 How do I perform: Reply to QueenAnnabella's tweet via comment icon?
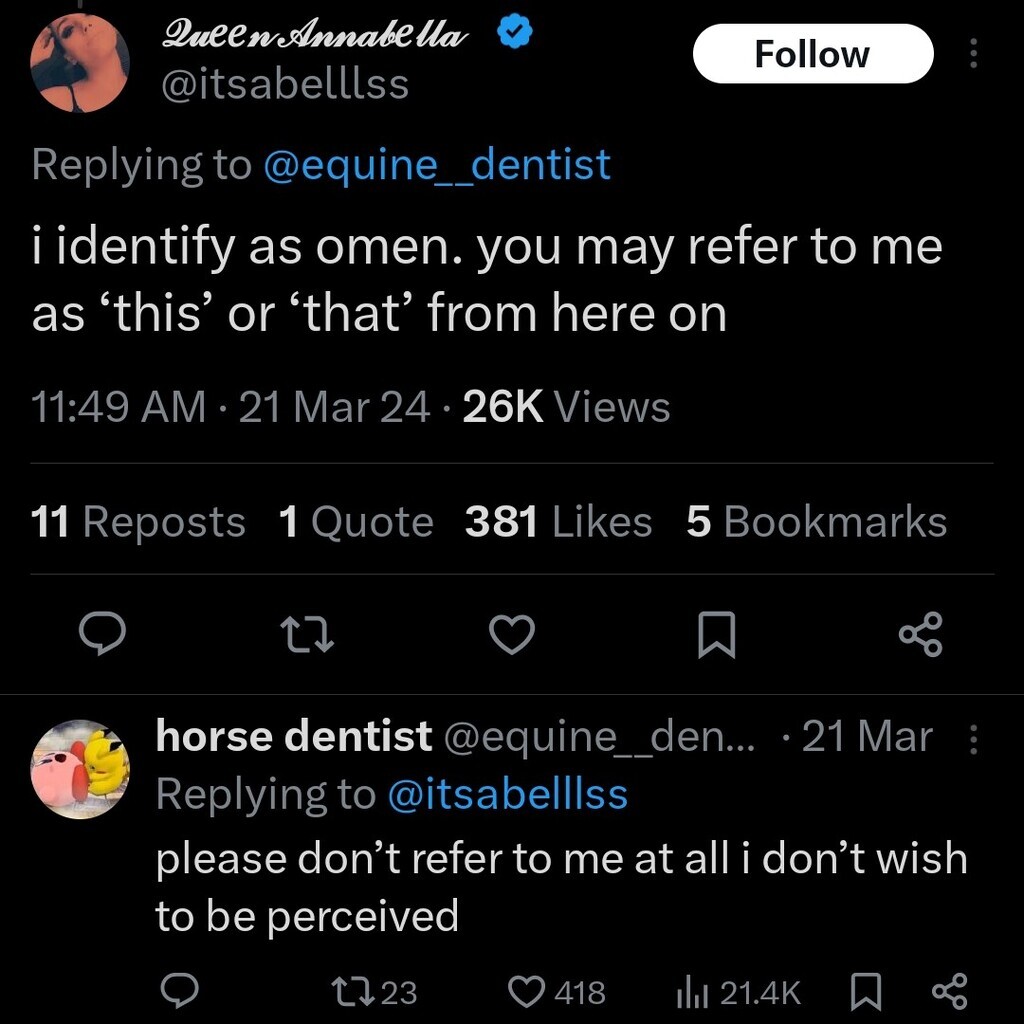click(x=102, y=633)
